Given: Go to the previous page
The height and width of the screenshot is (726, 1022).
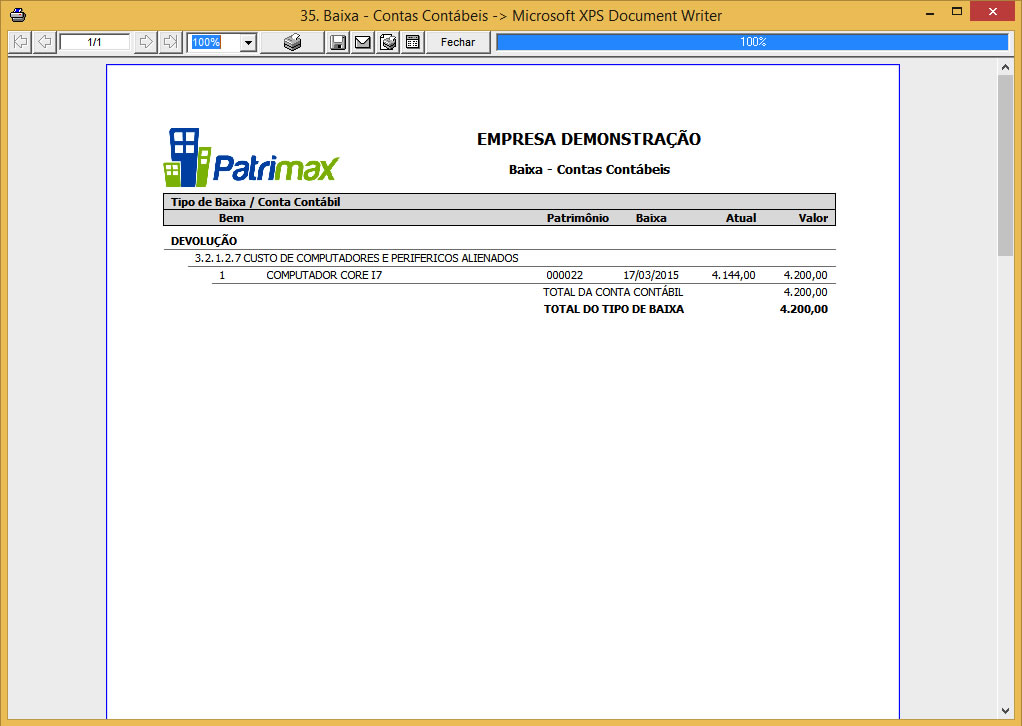Looking at the screenshot, I should [44, 42].
